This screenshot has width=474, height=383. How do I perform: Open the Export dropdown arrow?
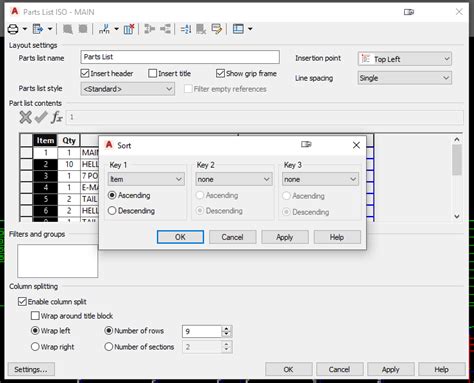50,29
